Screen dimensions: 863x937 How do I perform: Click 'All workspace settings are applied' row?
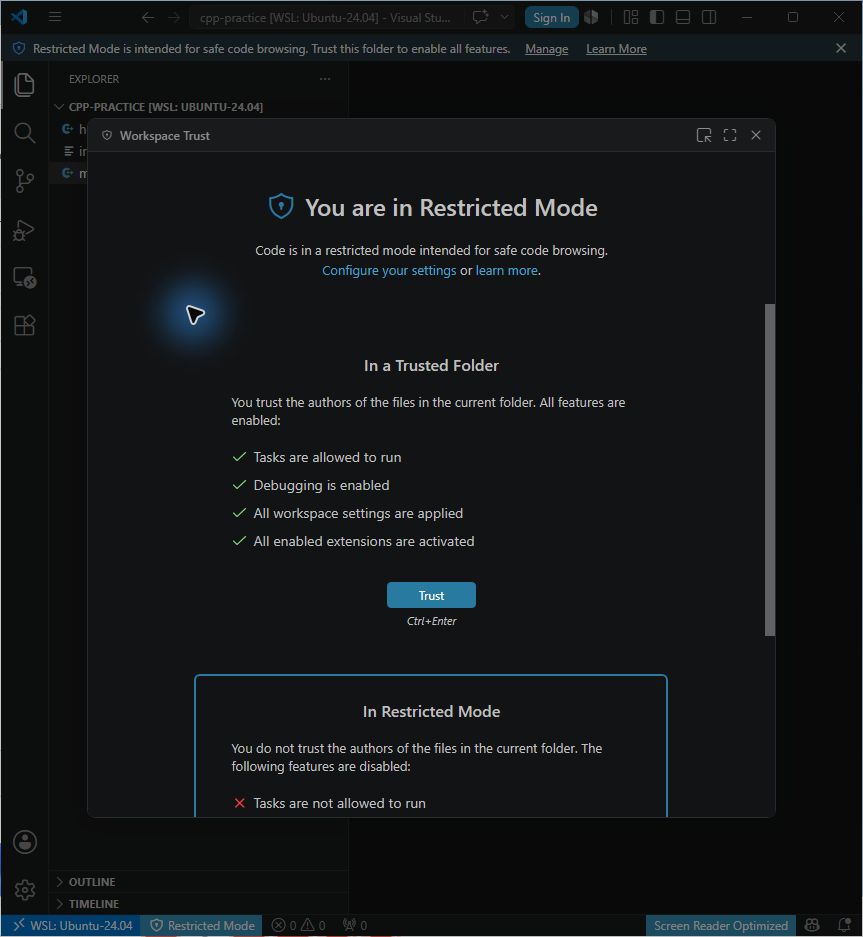347,513
